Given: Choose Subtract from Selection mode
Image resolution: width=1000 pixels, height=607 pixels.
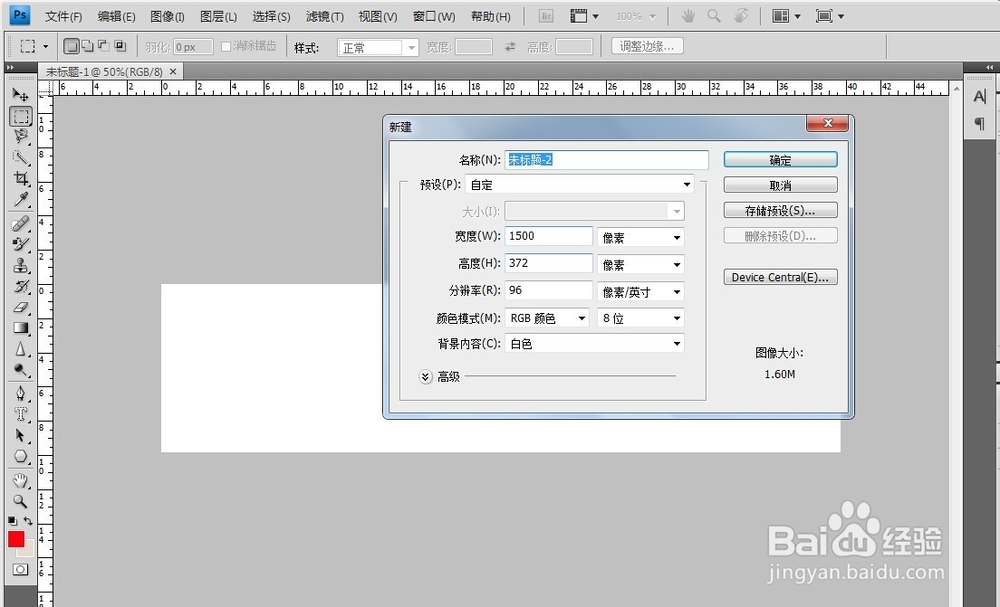Looking at the screenshot, I should point(103,46).
